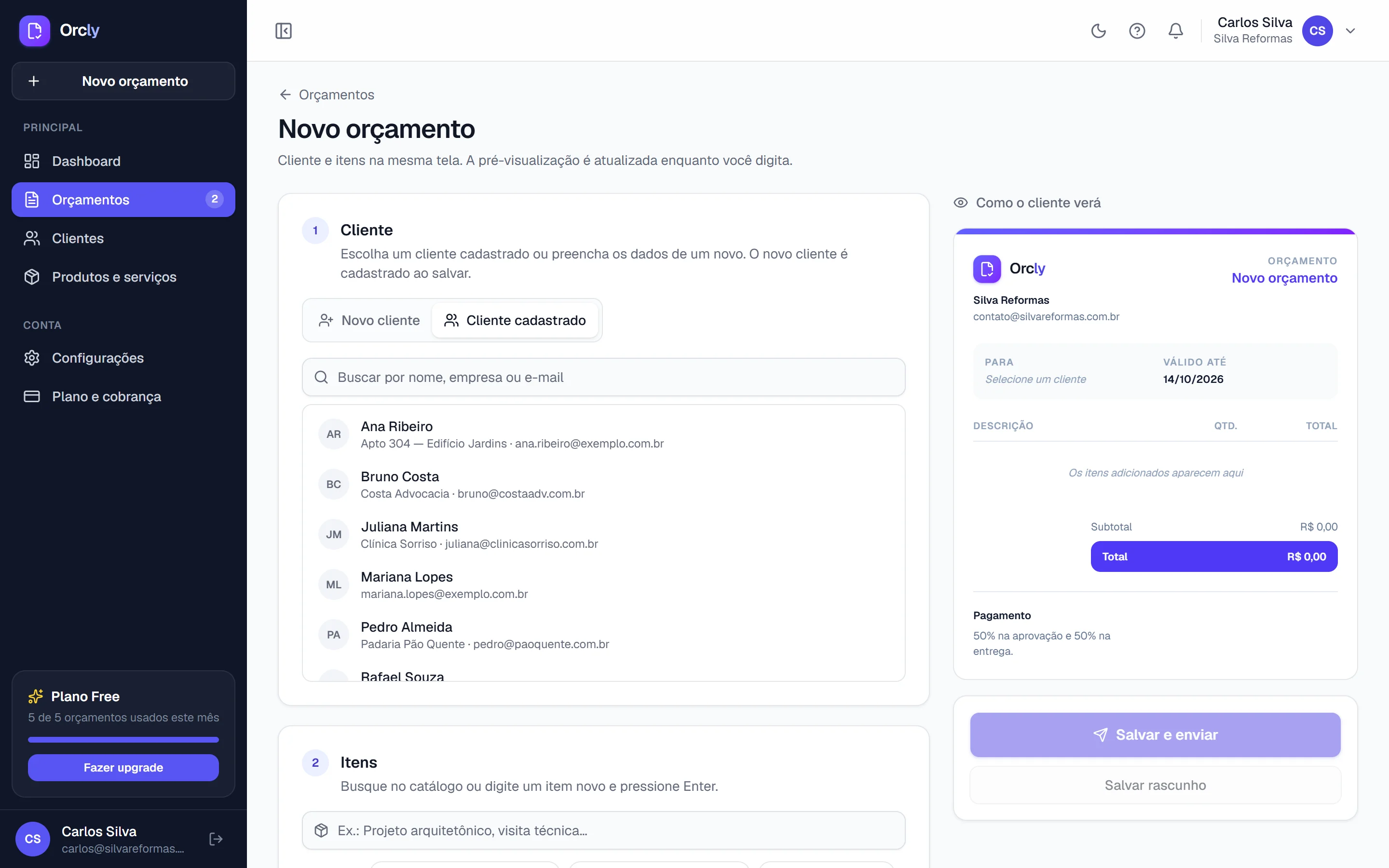Toggle dark mode with the moon icon
Viewport: 1389px width, 868px height.
(1098, 30)
